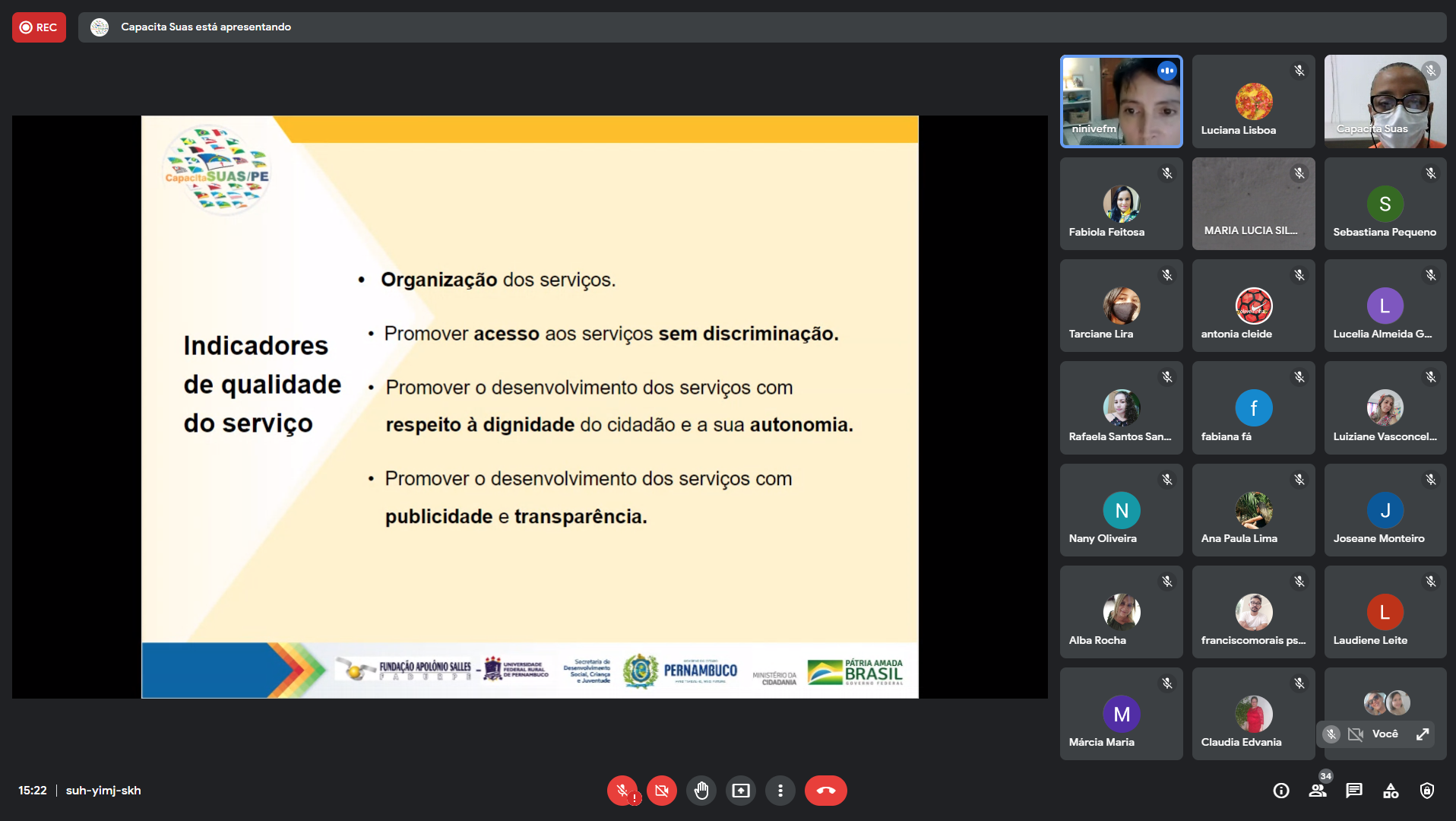The image size is (1456, 821).
Task: Click the shared presentation slide
Action: tap(530, 407)
